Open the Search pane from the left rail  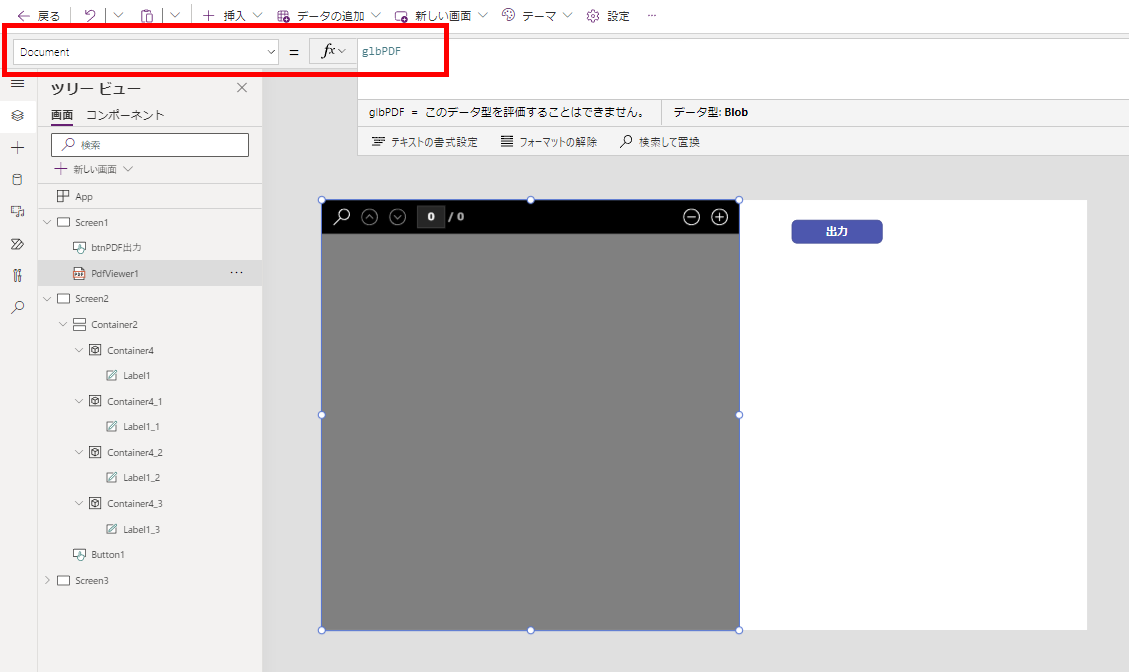[x=16, y=307]
